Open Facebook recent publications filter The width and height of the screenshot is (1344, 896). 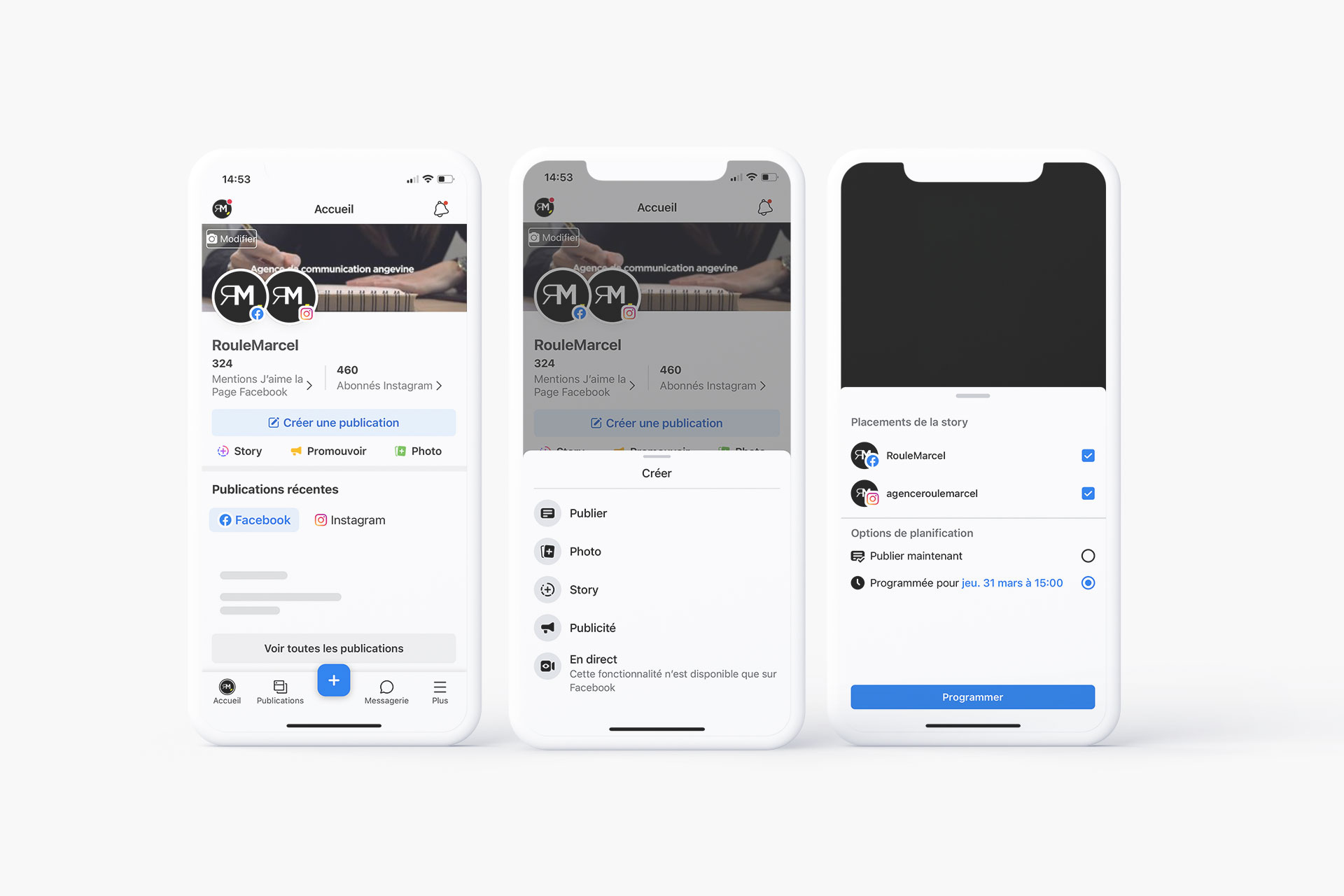(252, 520)
